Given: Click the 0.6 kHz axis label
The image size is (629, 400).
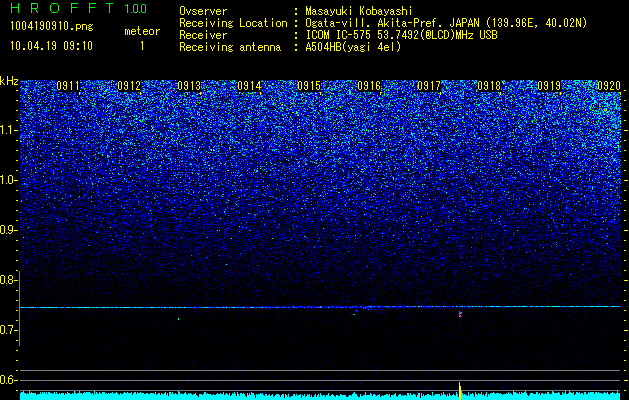Looking at the screenshot, I should click(x=9, y=380).
